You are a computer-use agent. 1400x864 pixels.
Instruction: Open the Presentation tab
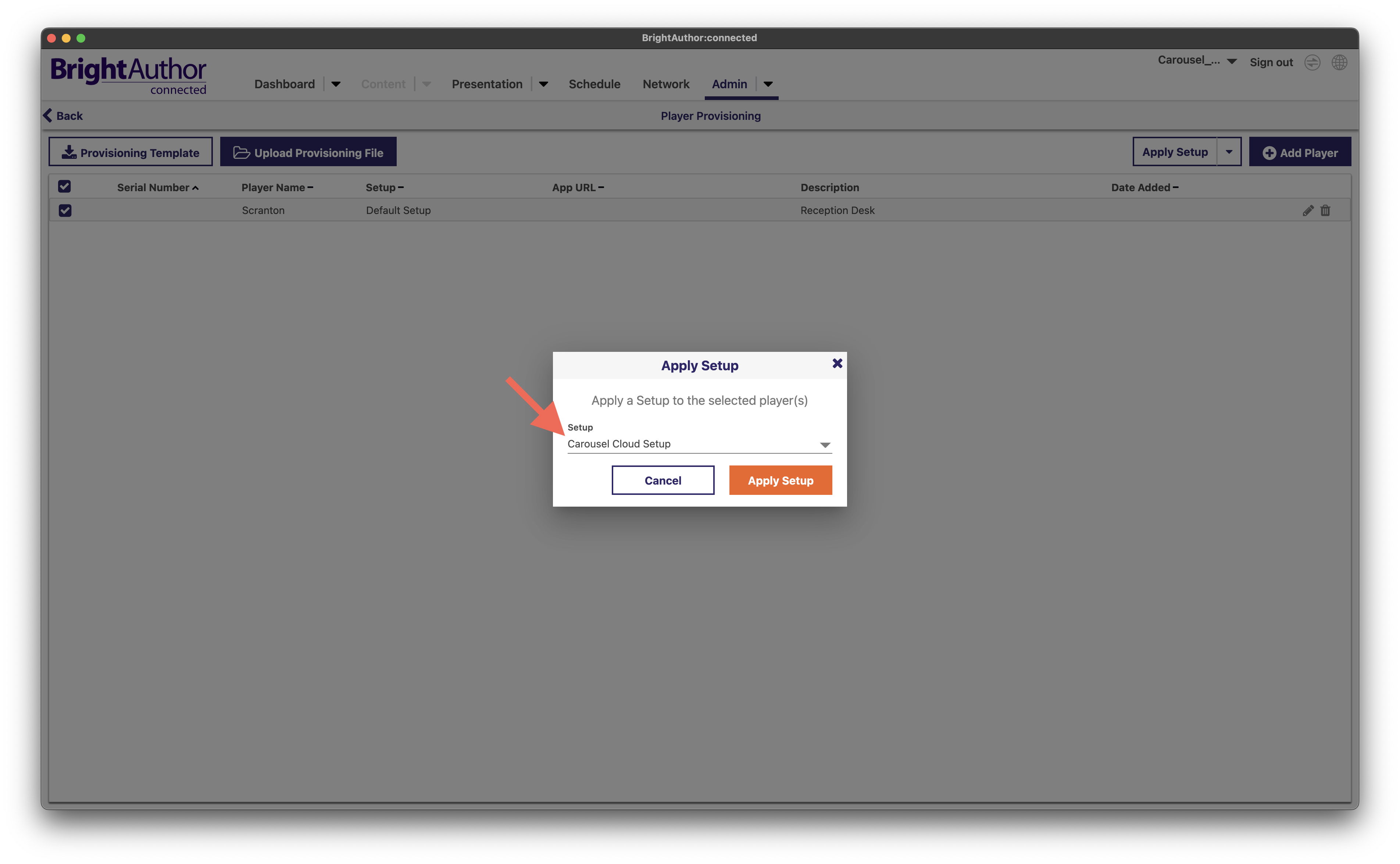click(487, 84)
